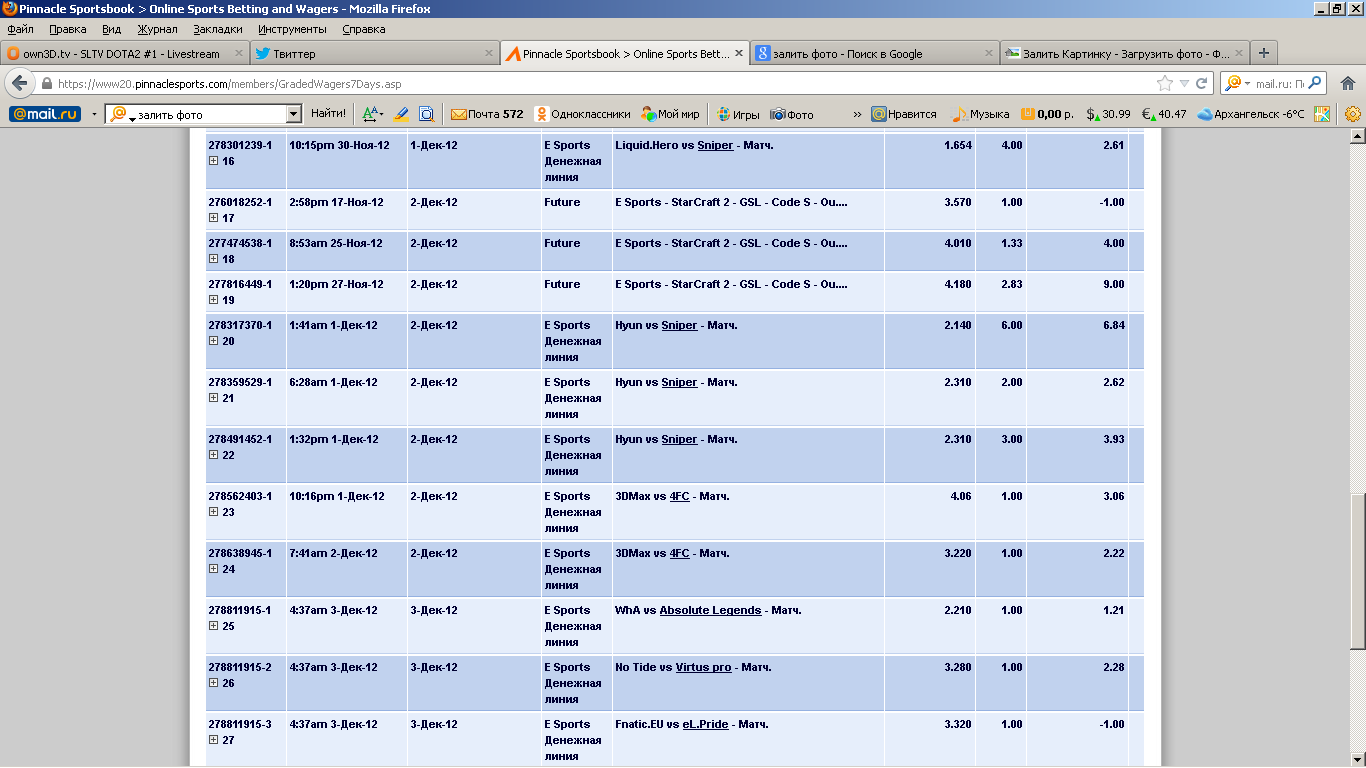Go back with the browser Back arrow
Screen dimensions: 1366x768
coord(19,84)
